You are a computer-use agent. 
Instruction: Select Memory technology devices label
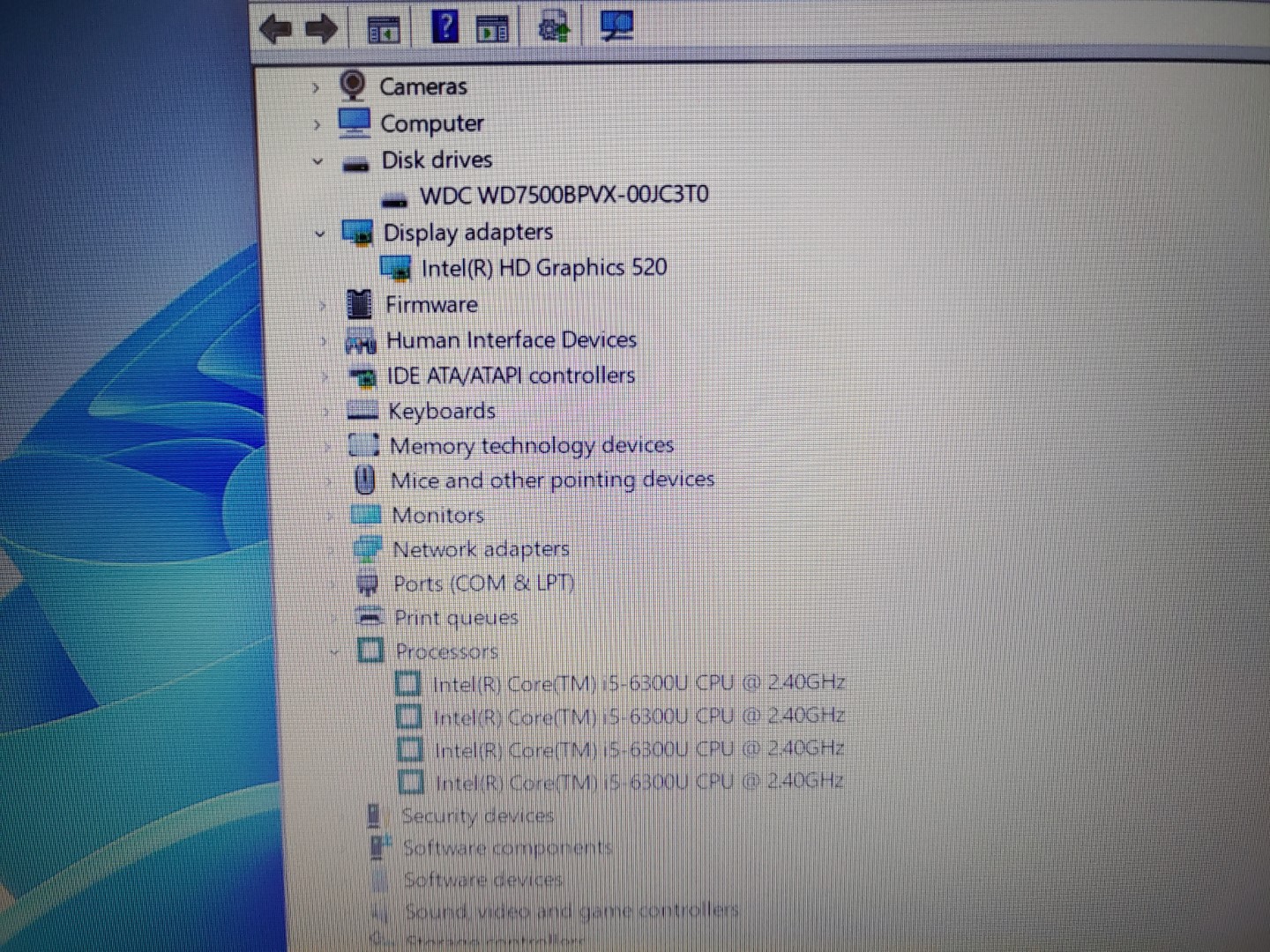coord(532,446)
